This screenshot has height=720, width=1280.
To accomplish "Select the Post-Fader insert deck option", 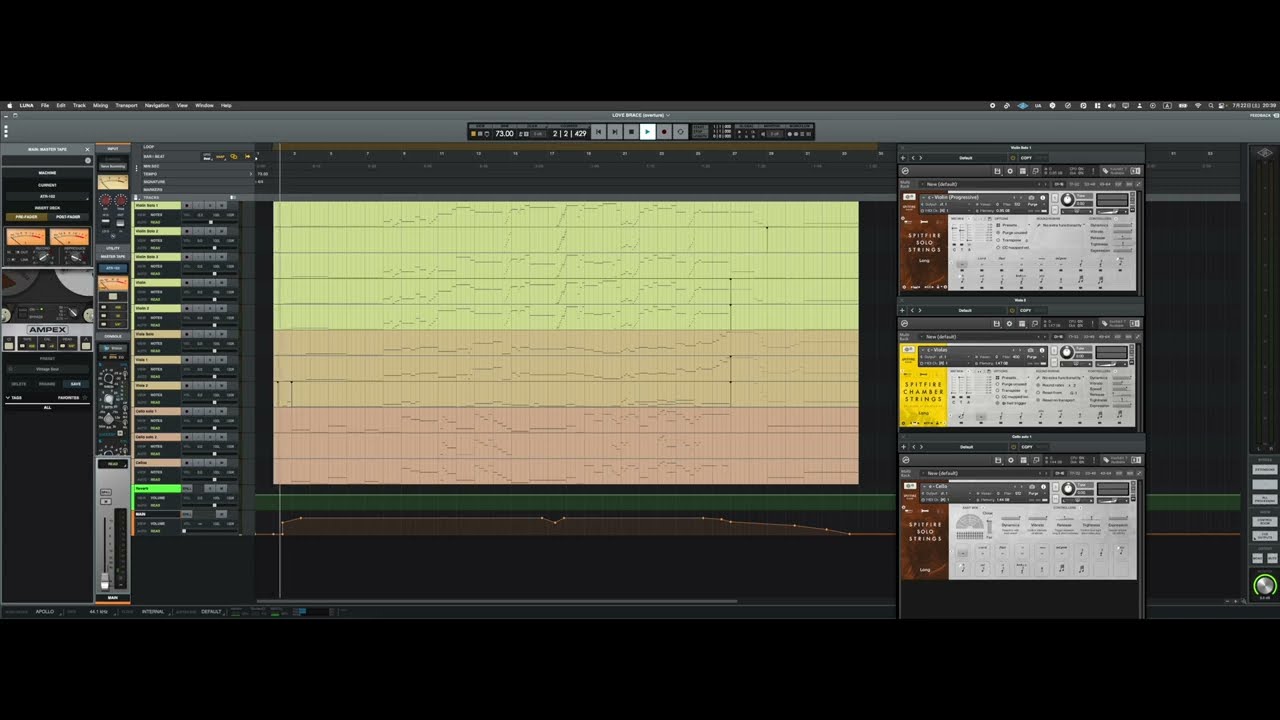I will coord(69,216).
